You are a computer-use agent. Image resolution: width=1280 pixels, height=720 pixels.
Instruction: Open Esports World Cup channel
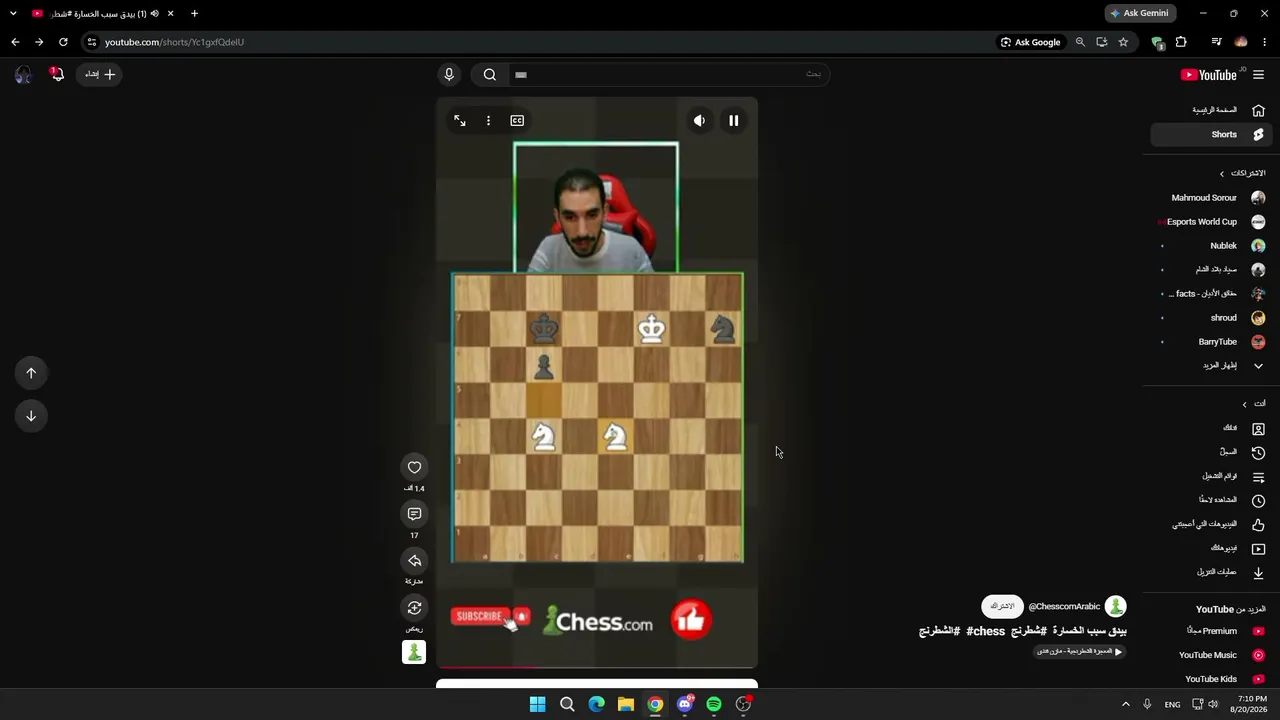1209,222
